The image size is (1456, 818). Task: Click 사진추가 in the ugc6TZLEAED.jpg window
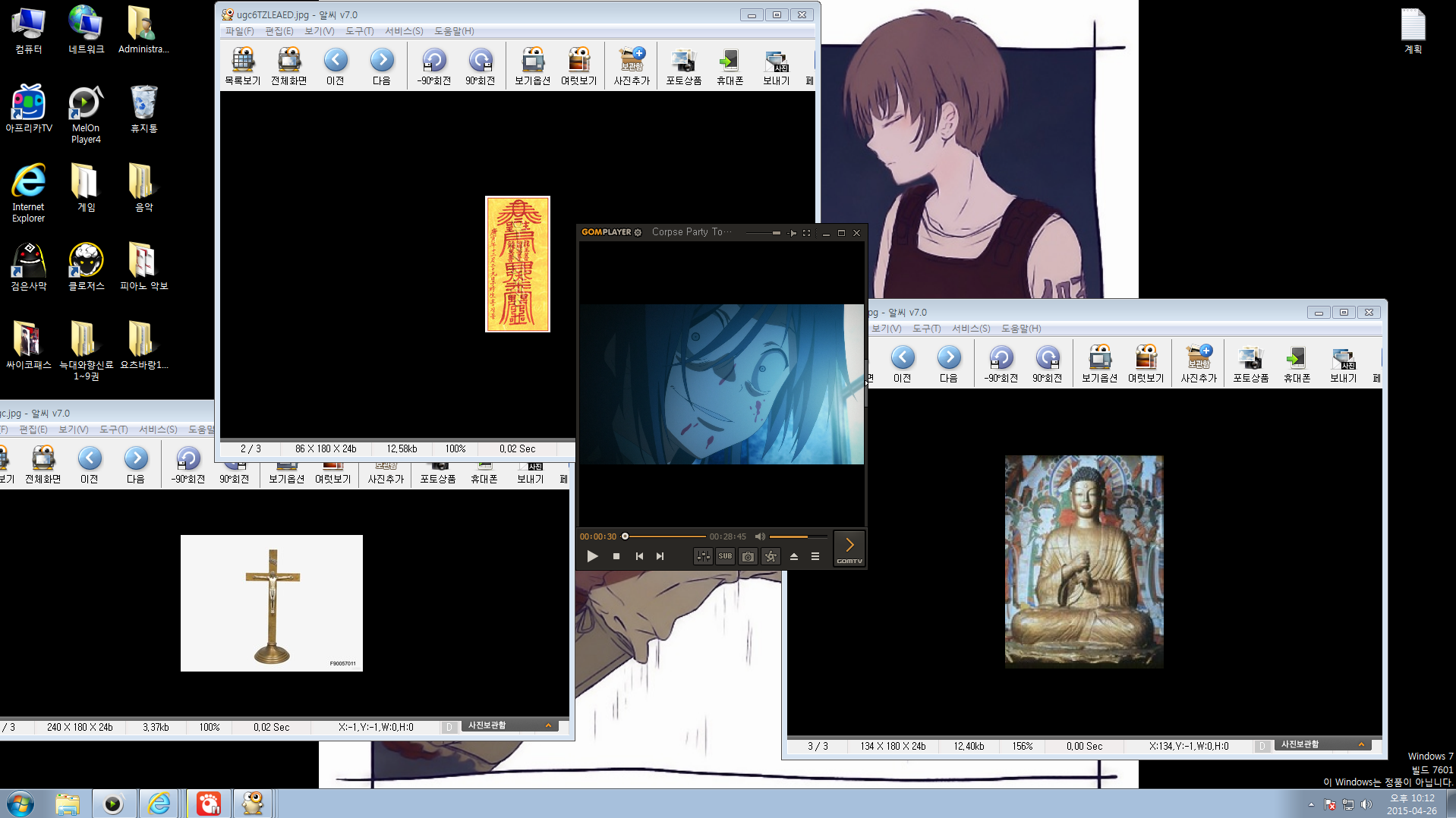pos(632,66)
